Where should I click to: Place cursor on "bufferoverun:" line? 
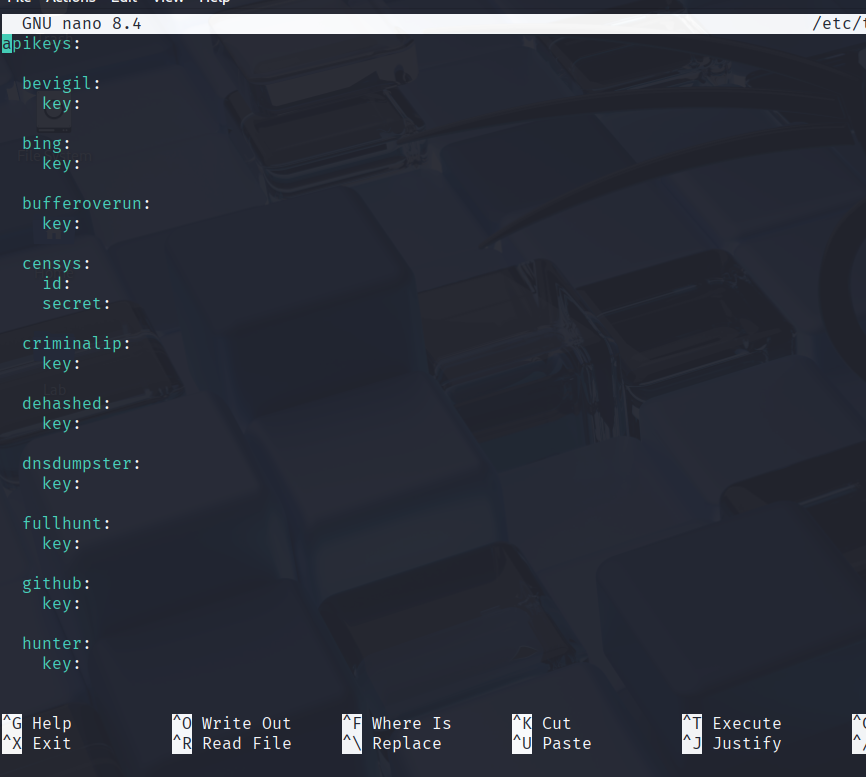(86, 204)
